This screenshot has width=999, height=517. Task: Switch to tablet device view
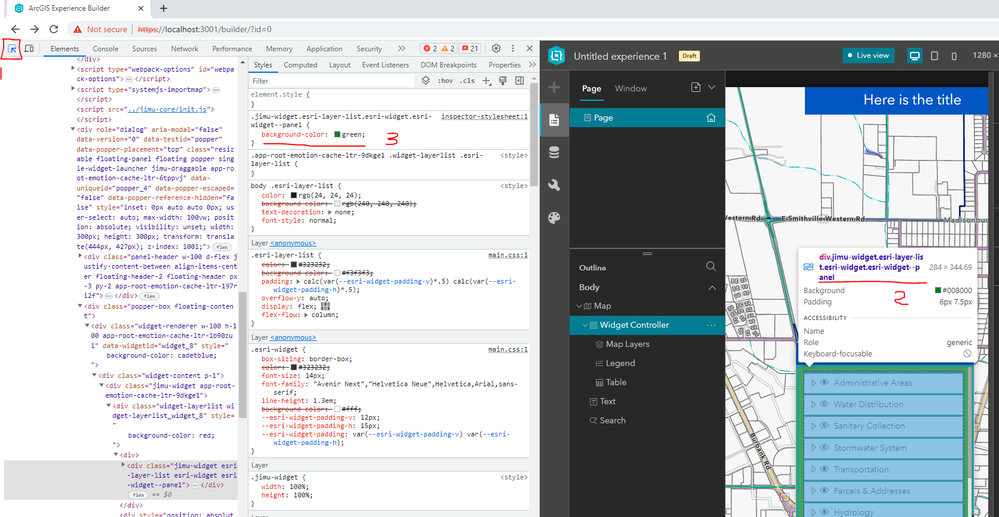[x=935, y=55]
